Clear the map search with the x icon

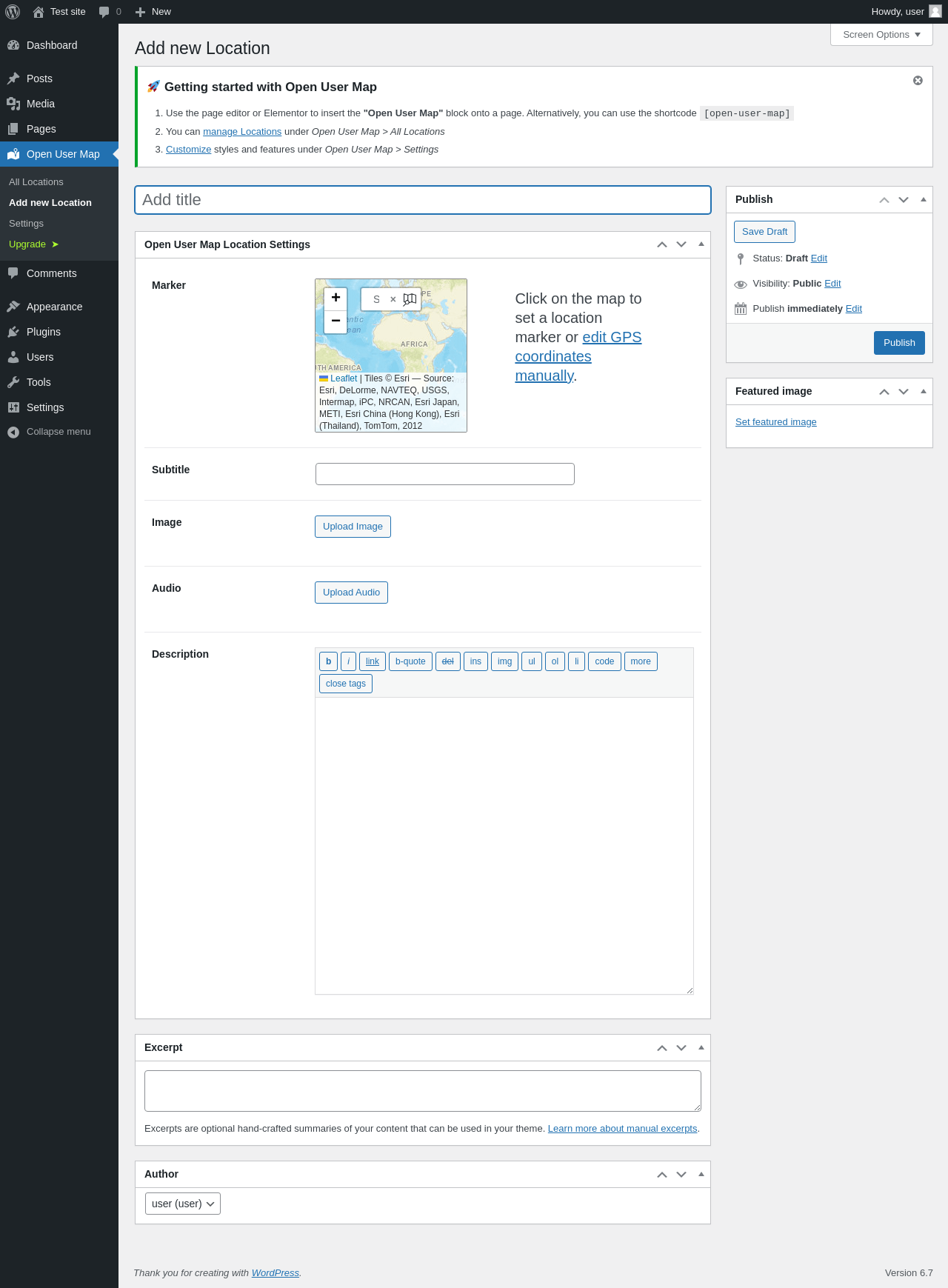point(393,300)
